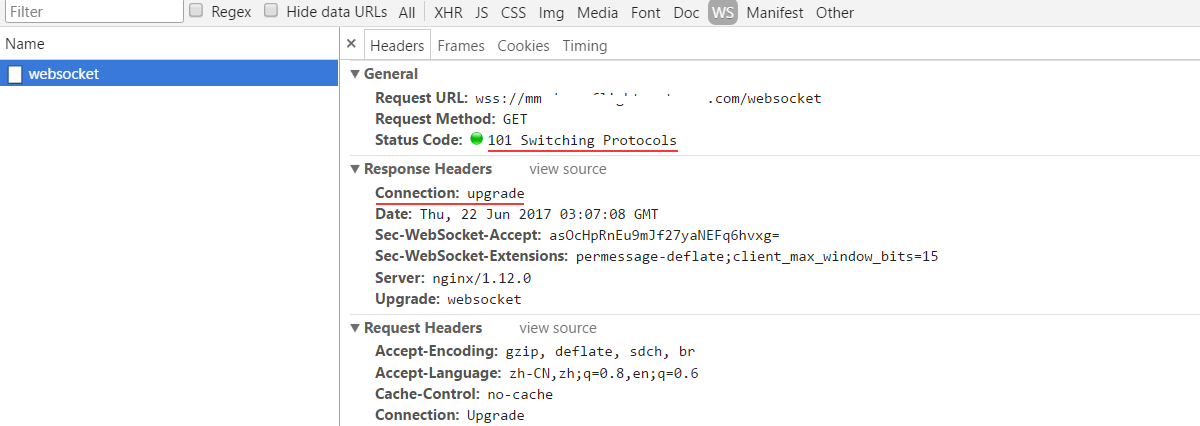Open the Cookies tab
Viewport: 1200px width, 426px height.
[x=523, y=45]
